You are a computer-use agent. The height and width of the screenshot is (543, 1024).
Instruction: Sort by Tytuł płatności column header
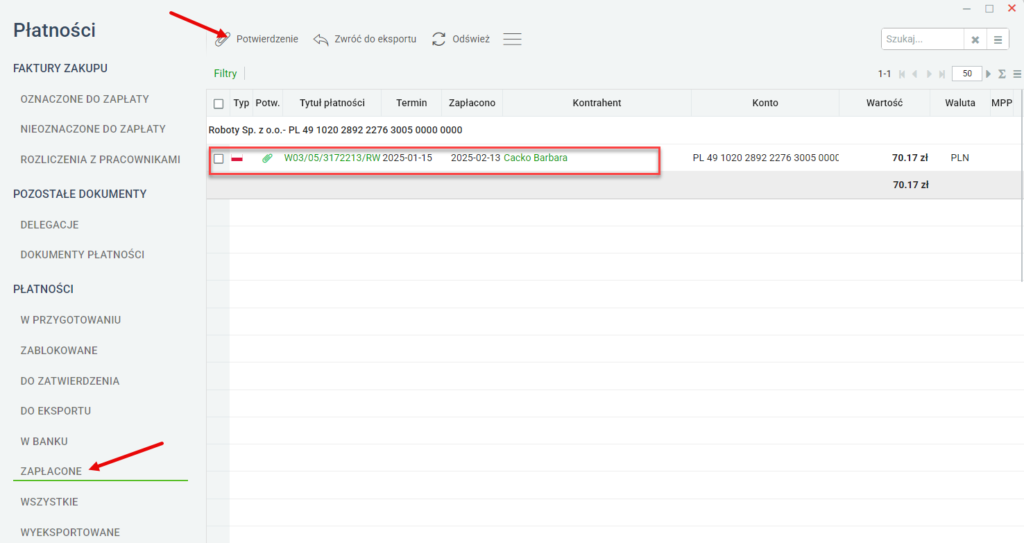point(332,103)
